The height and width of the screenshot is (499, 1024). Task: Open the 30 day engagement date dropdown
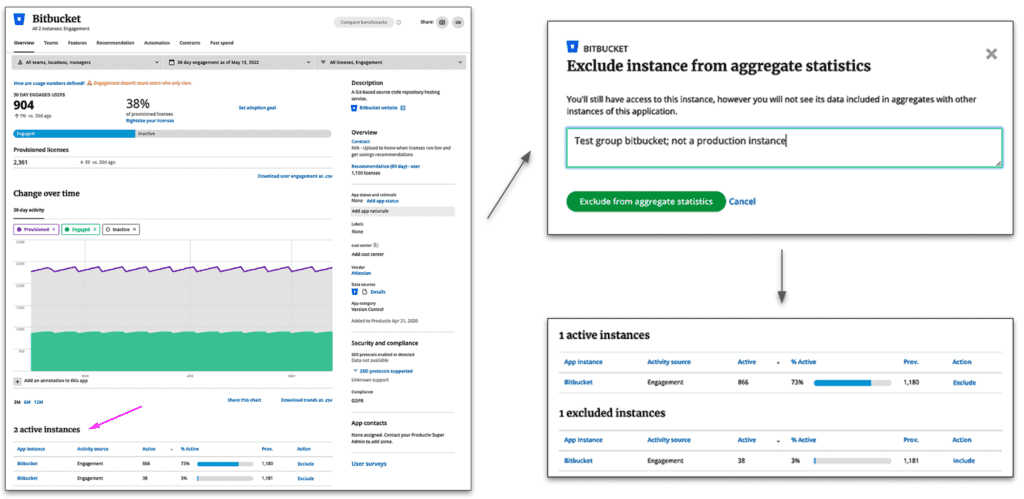(x=239, y=63)
